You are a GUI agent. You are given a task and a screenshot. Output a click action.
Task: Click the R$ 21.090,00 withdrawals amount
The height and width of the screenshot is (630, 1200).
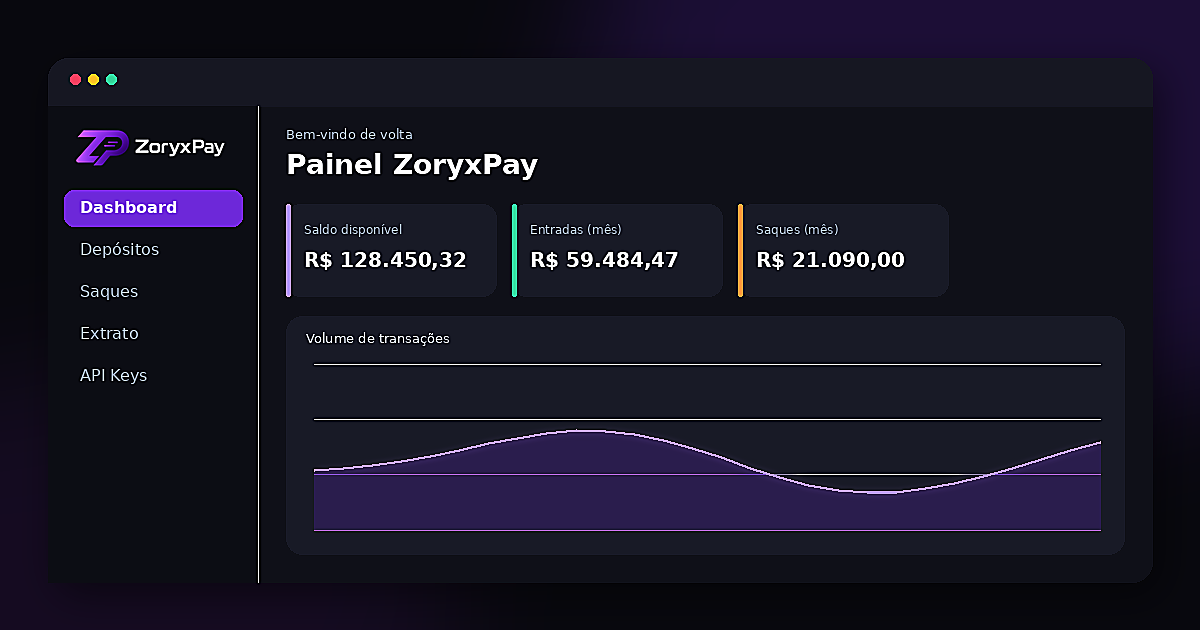tap(830, 260)
